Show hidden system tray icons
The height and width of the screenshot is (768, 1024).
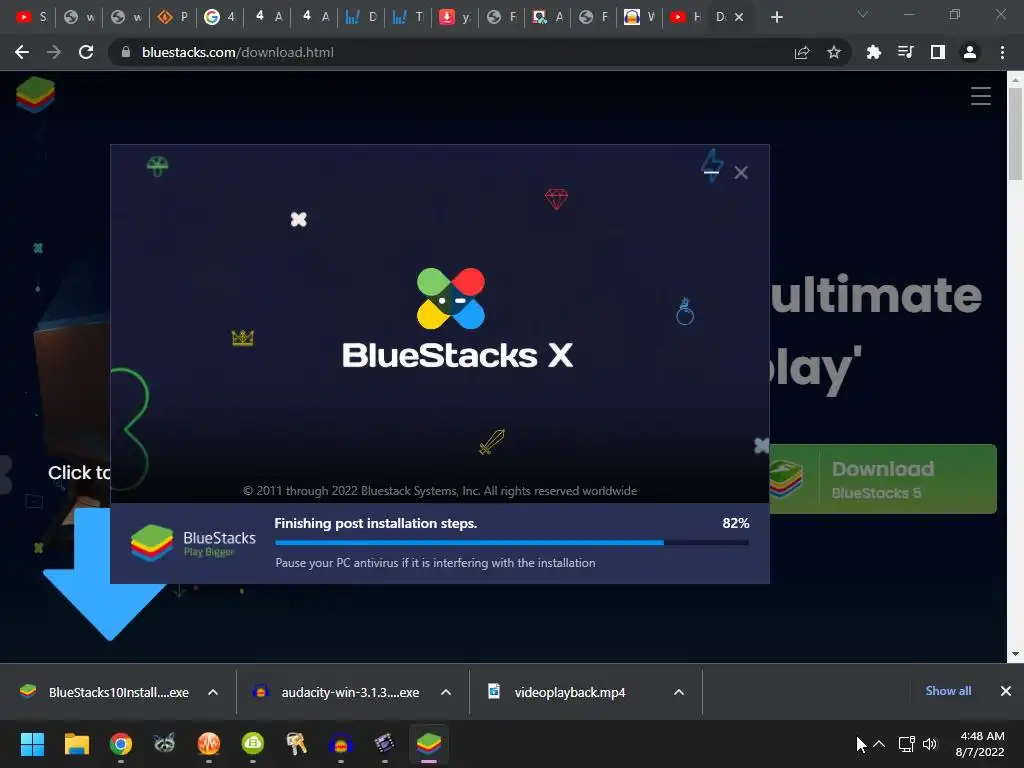click(x=879, y=744)
